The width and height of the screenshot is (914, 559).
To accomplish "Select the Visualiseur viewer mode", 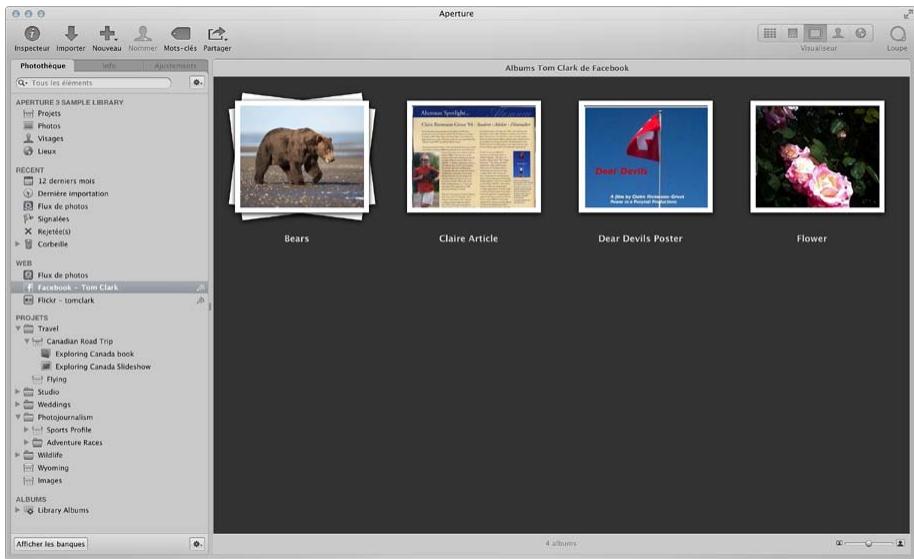I will point(815,33).
